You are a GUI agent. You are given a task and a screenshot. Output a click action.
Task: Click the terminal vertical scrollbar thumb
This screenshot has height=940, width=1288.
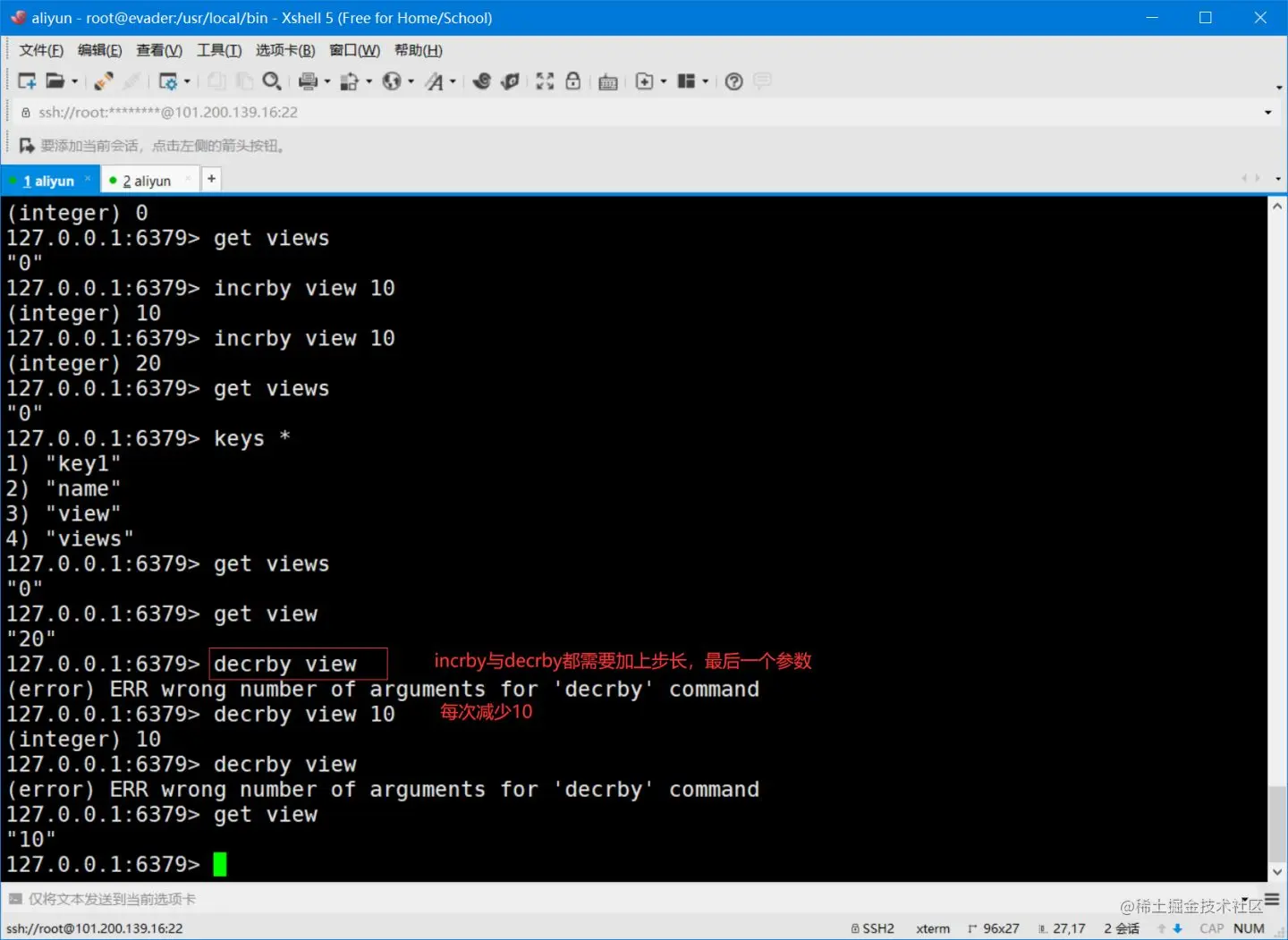point(1277,824)
